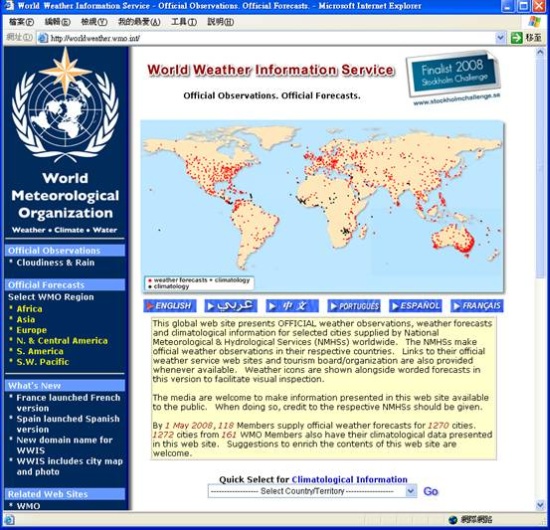
Task: Click the status bar page icon
Action: click(9, 519)
